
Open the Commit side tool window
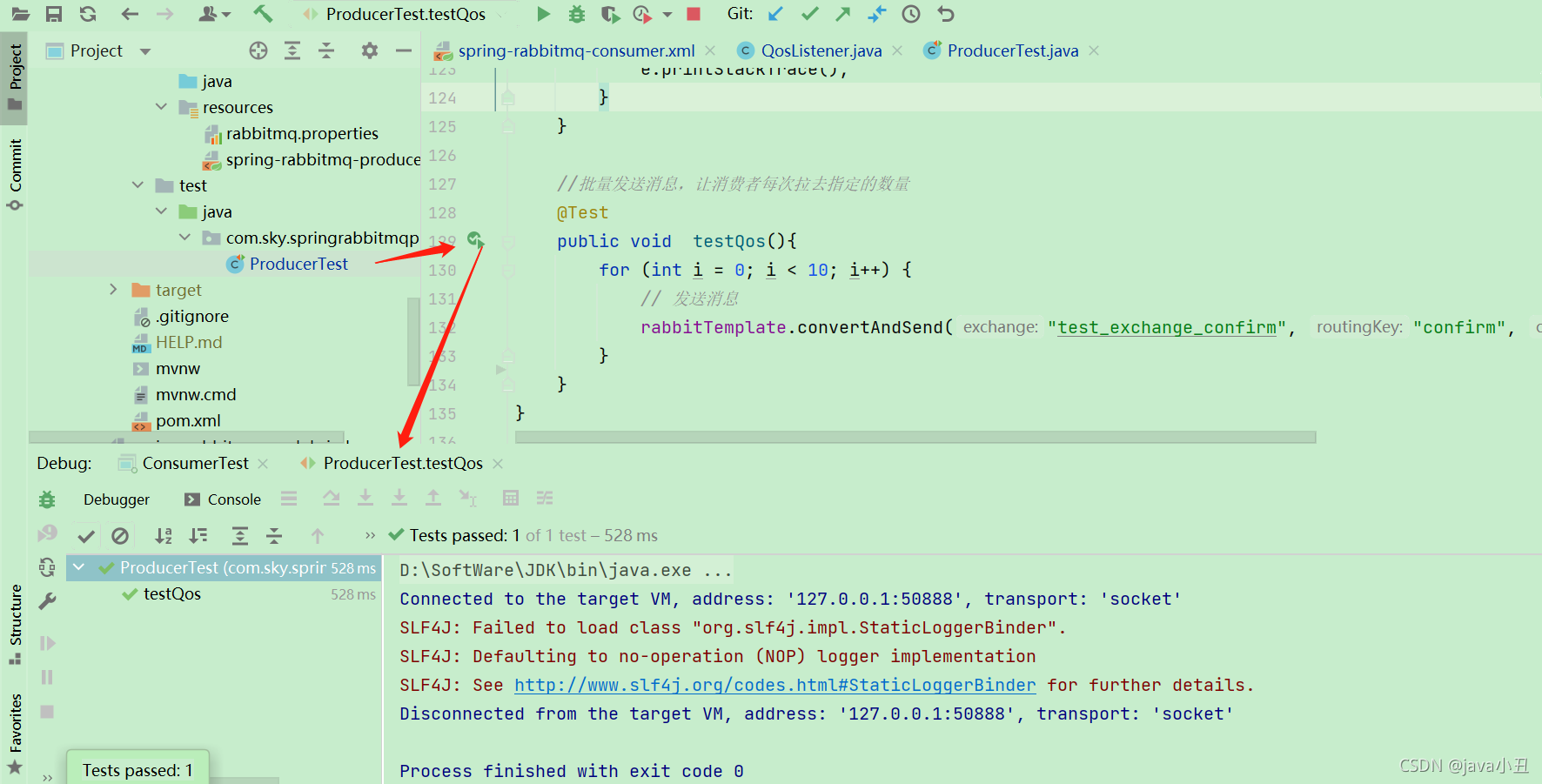click(15, 174)
